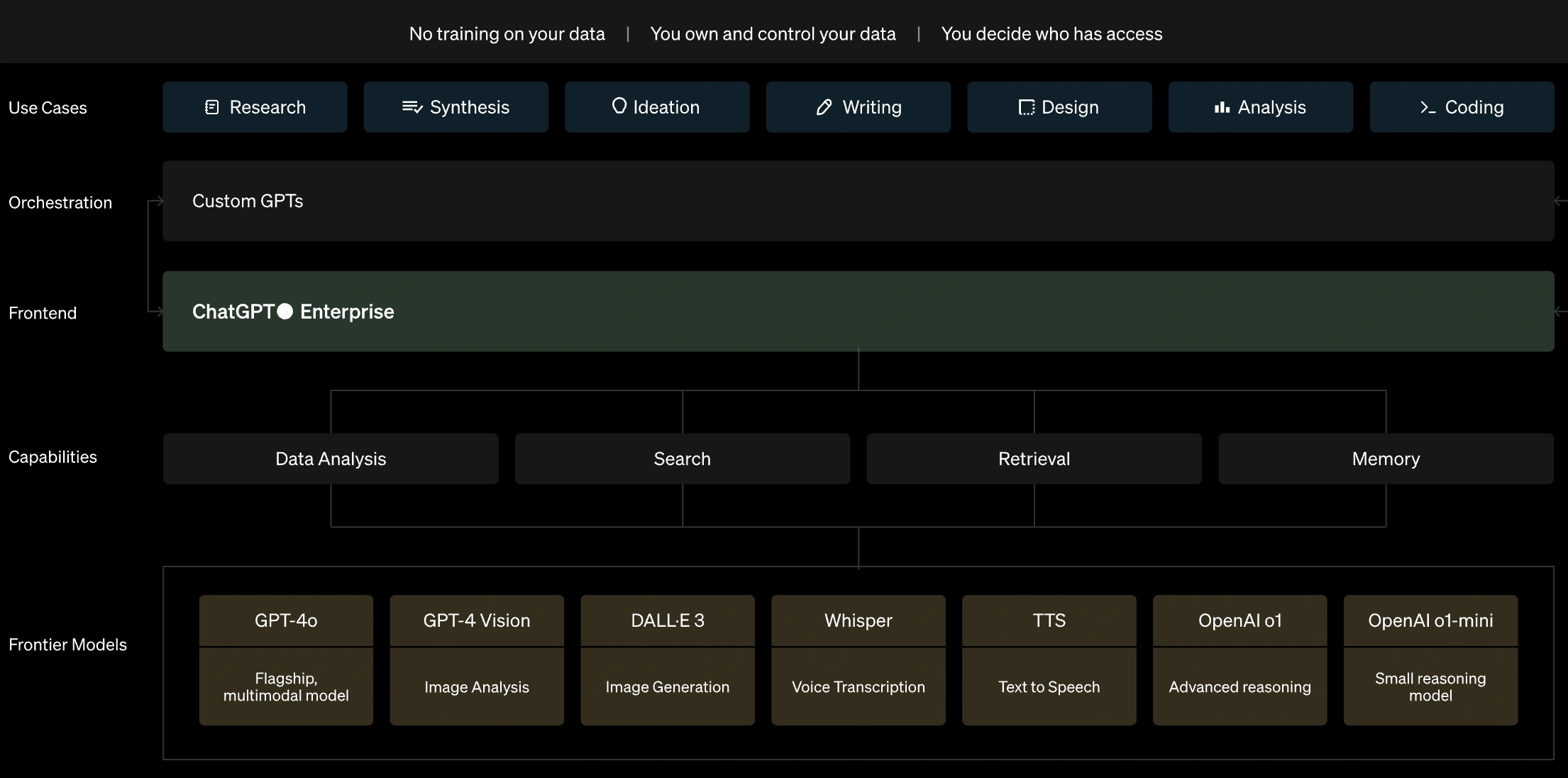Click the DALL·E 3 model header
1568x778 pixels.
(668, 620)
